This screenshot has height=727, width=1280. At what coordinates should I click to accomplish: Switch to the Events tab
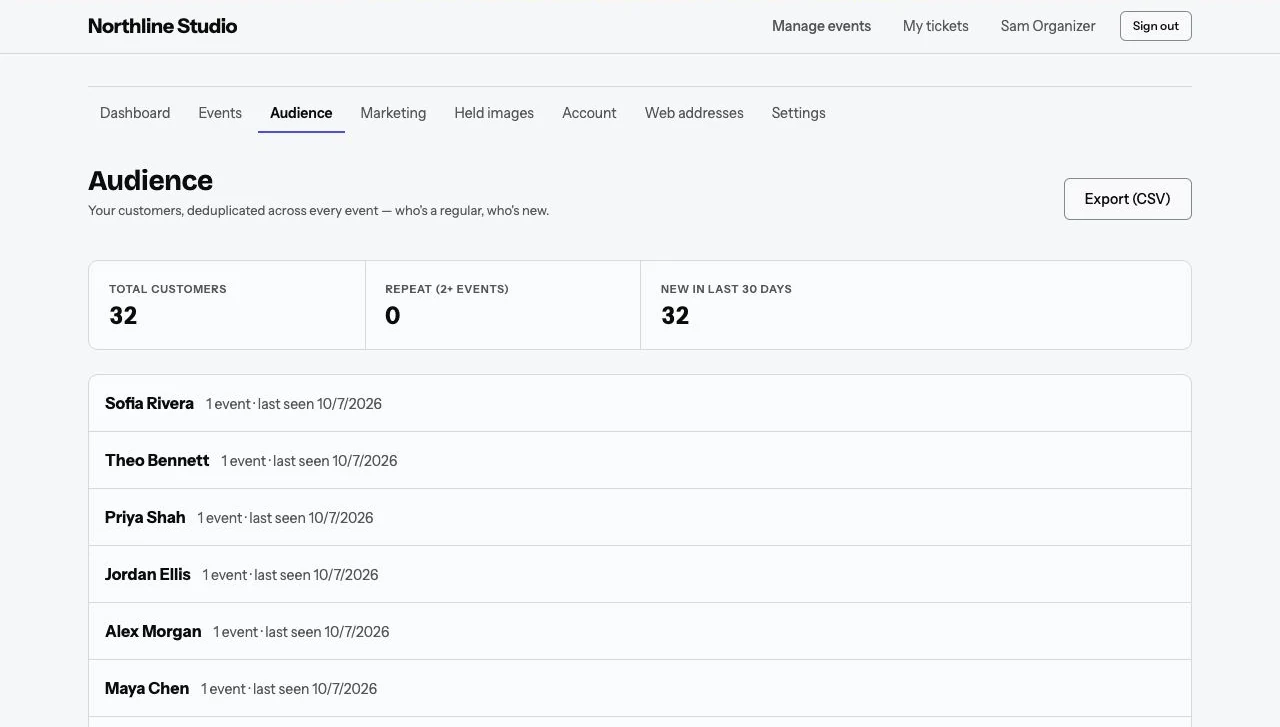point(220,113)
